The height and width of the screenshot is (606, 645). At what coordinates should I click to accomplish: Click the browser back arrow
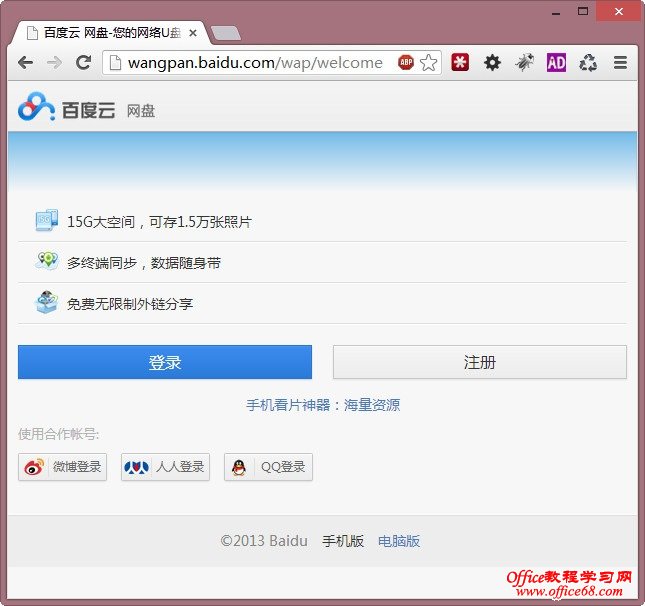(x=26, y=63)
